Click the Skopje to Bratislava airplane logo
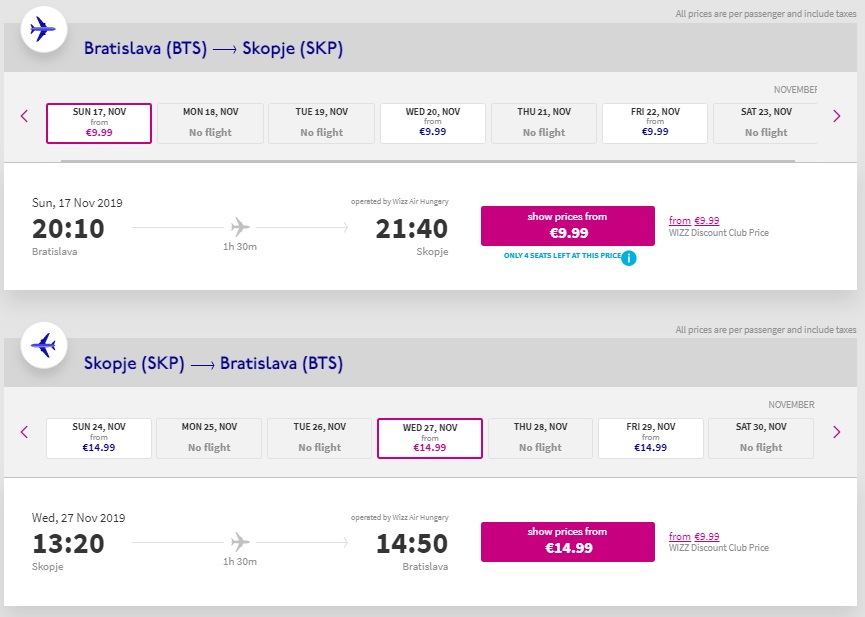865x617 pixels. point(42,345)
